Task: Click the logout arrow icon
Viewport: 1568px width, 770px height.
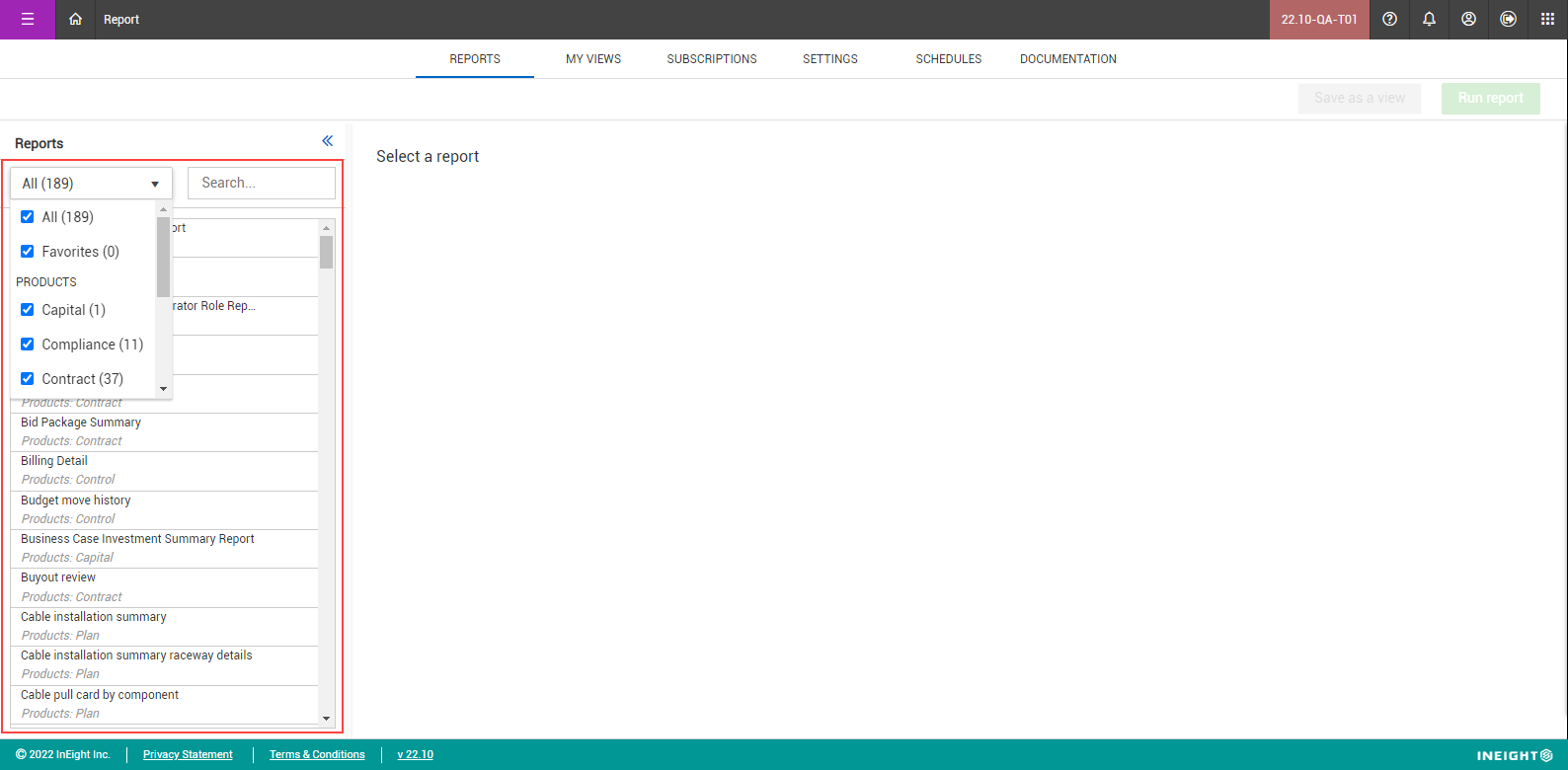Action: coord(1508,20)
